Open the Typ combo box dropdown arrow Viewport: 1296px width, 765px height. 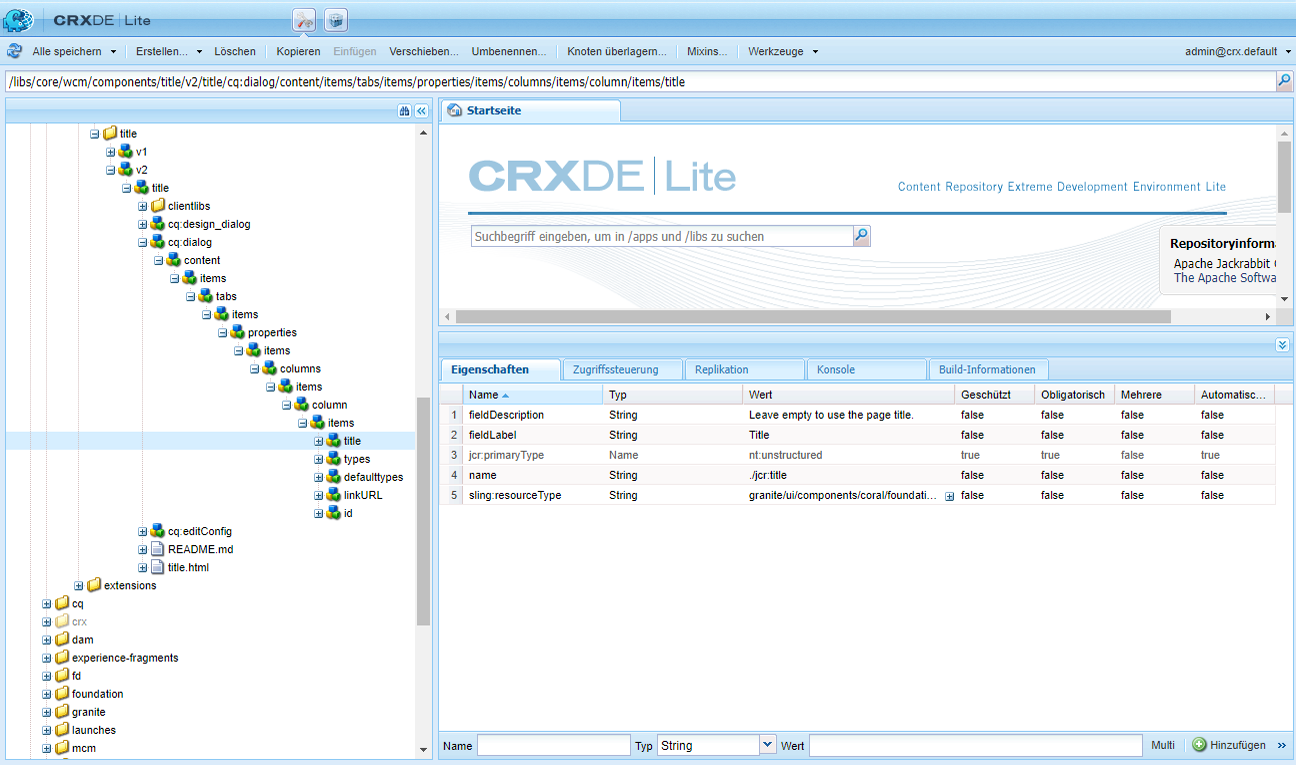point(767,745)
